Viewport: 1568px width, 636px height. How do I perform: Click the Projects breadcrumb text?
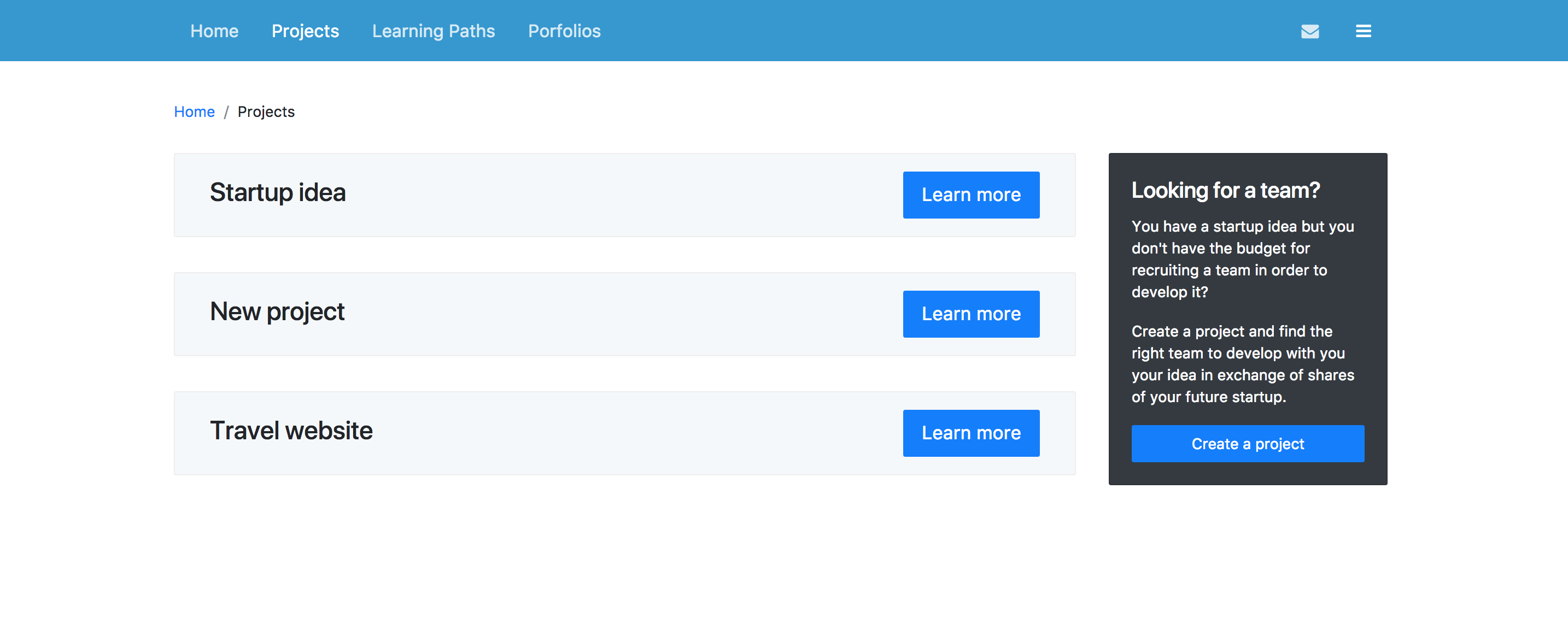click(266, 112)
